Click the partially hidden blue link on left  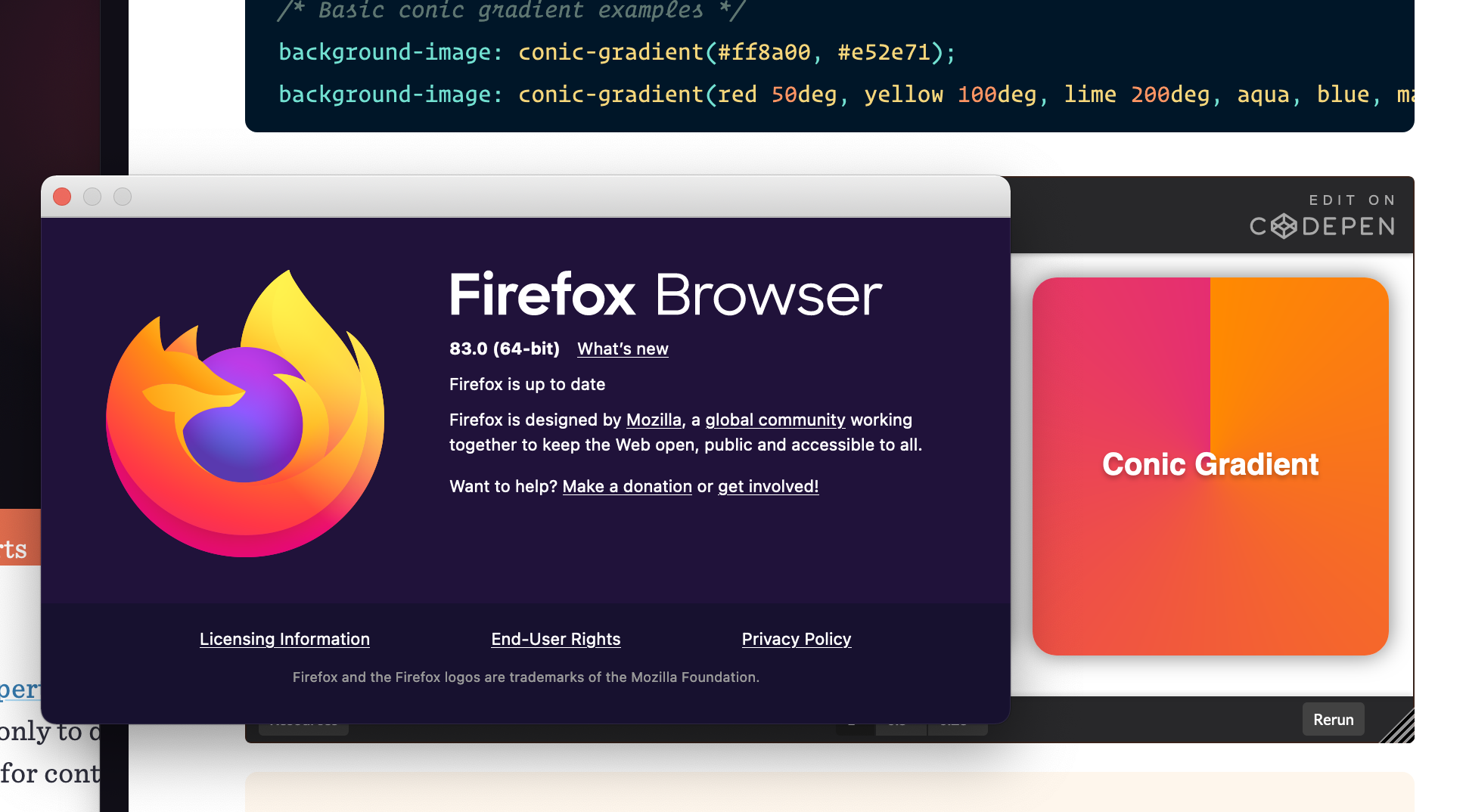coord(20,690)
